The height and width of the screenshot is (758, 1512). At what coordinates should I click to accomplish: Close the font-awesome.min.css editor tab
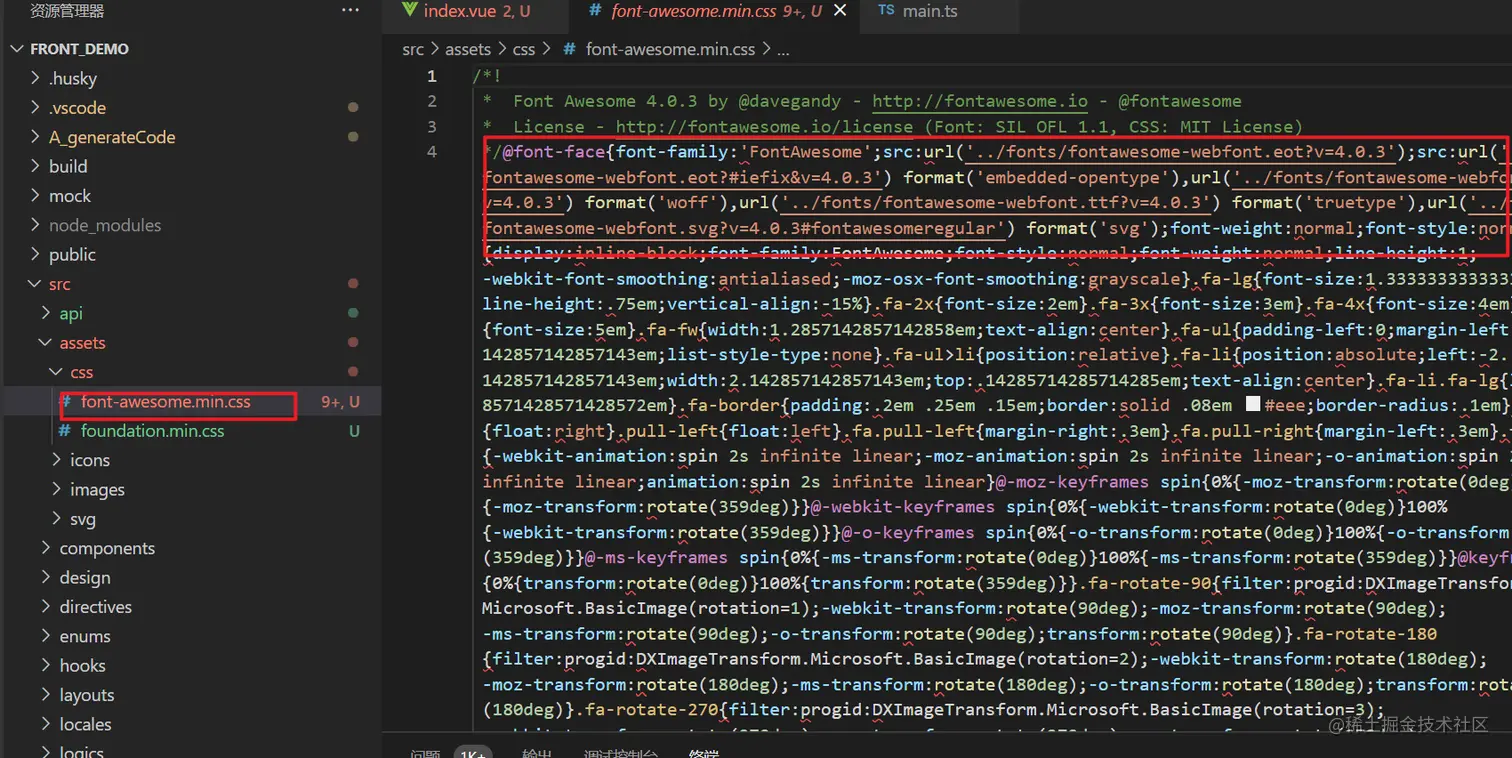(840, 11)
